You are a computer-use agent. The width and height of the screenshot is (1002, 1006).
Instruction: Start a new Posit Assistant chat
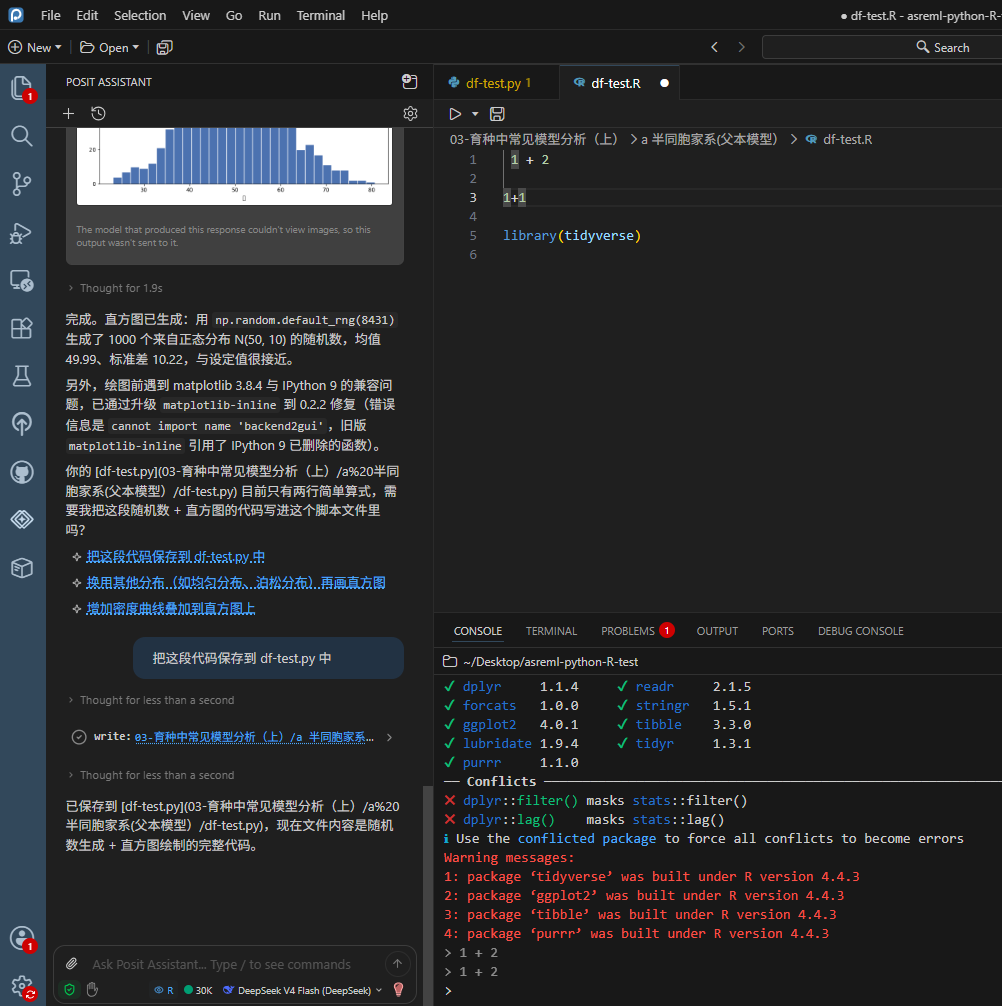point(69,114)
